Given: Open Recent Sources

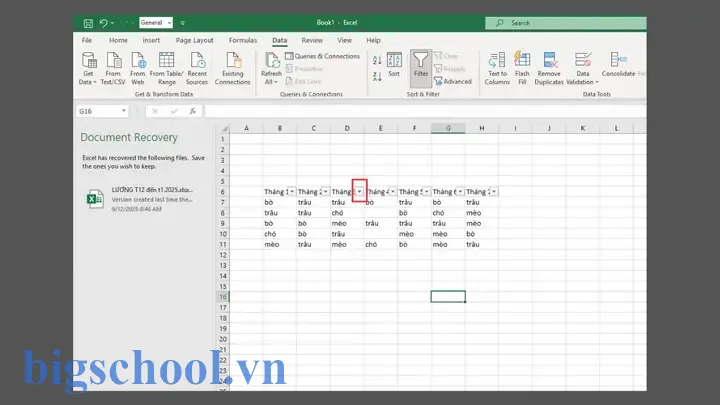Looking at the screenshot, I should pyautogui.click(x=197, y=68).
